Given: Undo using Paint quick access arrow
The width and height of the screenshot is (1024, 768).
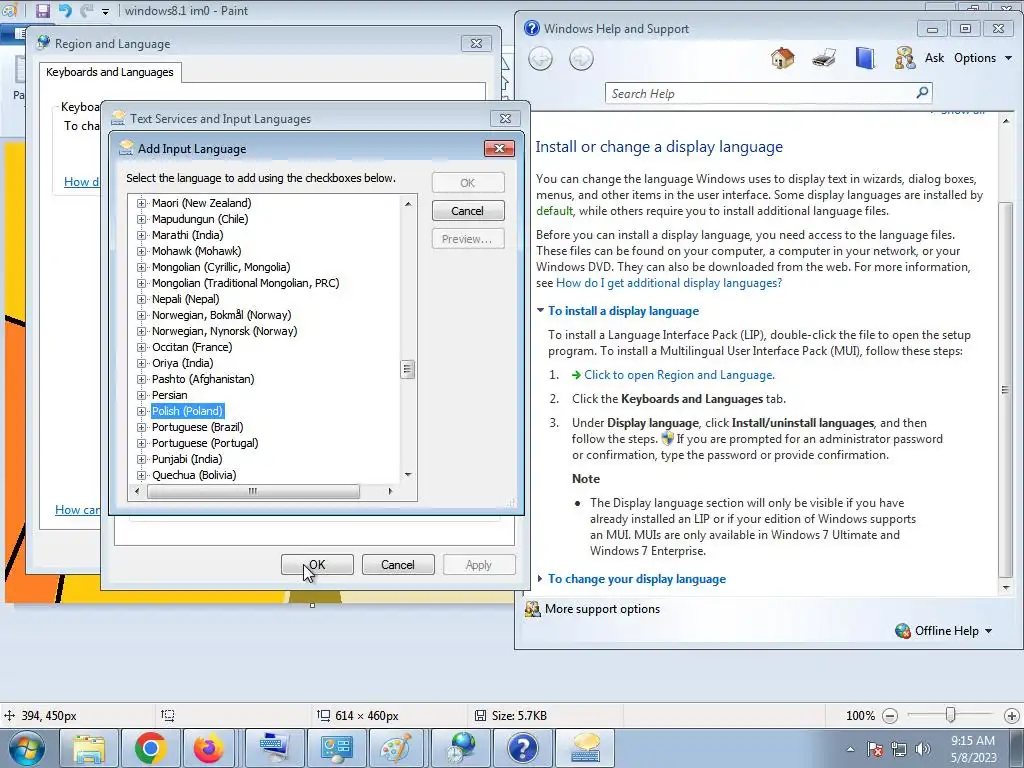Looking at the screenshot, I should [x=65, y=10].
